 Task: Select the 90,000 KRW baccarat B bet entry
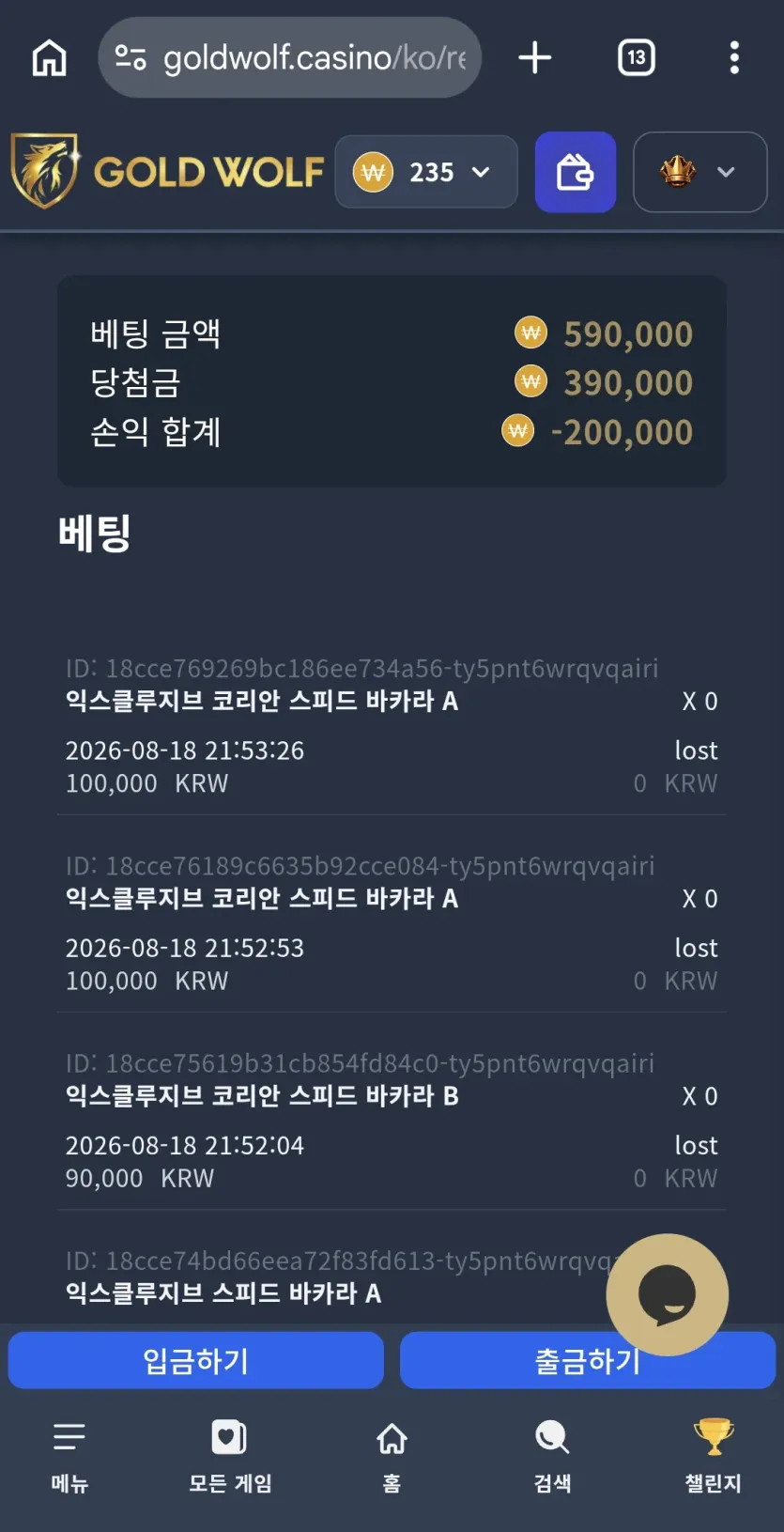pyautogui.click(x=392, y=1121)
